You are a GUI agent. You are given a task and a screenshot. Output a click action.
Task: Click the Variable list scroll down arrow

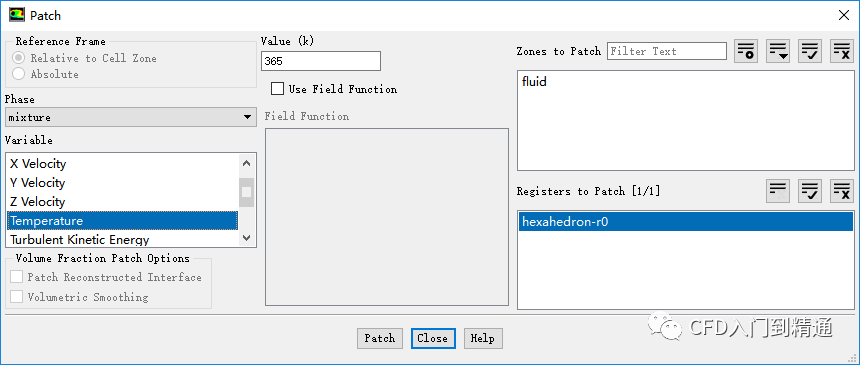click(246, 238)
